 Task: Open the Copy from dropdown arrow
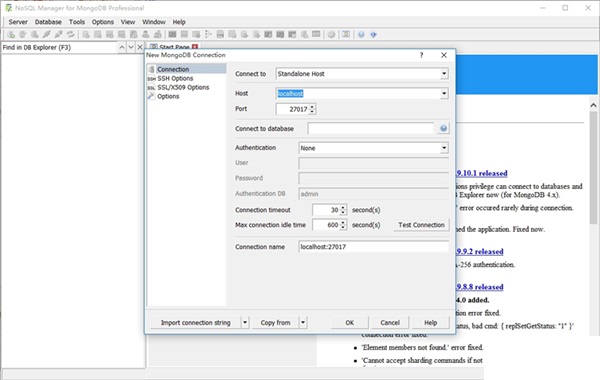[303, 323]
